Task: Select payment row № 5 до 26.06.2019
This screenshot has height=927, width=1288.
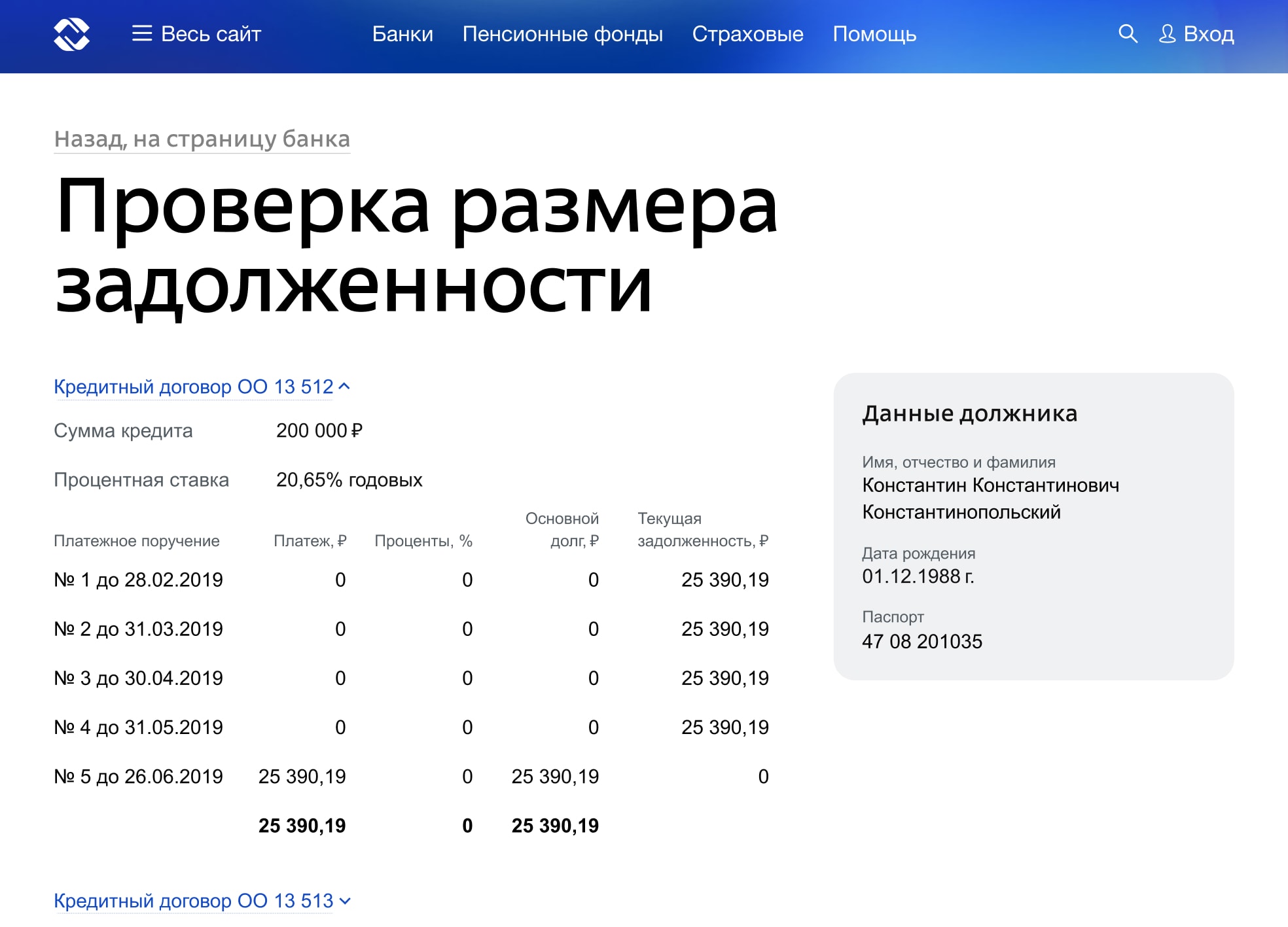Action: point(138,777)
